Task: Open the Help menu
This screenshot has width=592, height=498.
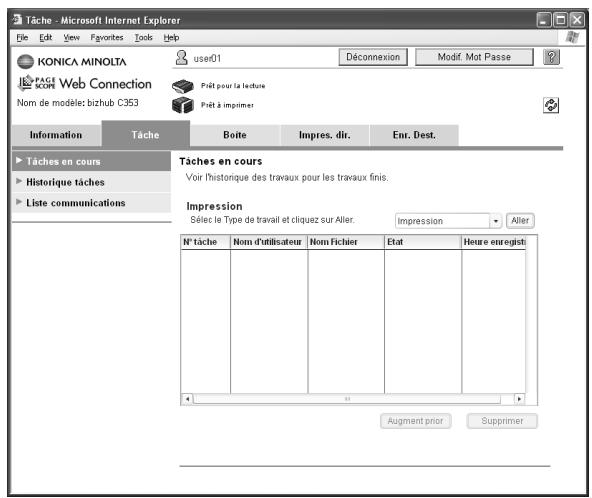Action: pyautogui.click(x=171, y=37)
